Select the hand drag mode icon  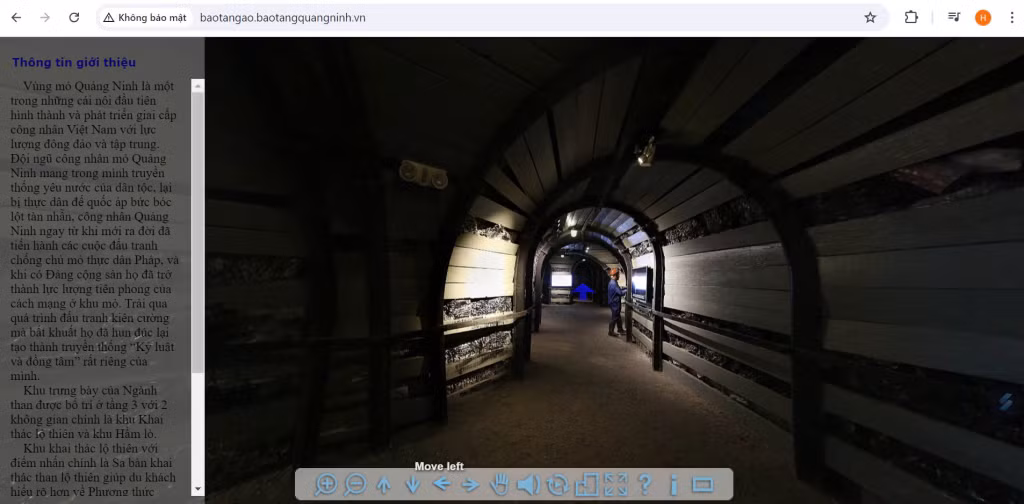[500, 484]
